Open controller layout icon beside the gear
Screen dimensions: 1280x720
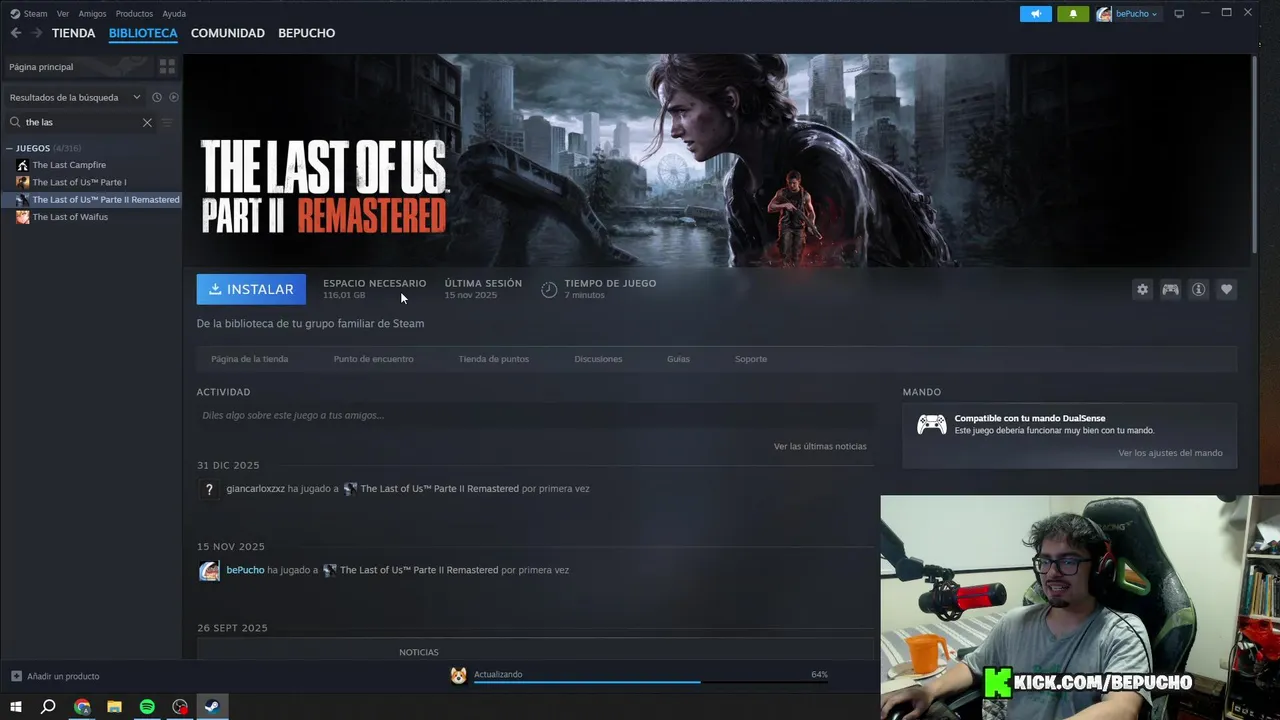(x=1170, y=289)
